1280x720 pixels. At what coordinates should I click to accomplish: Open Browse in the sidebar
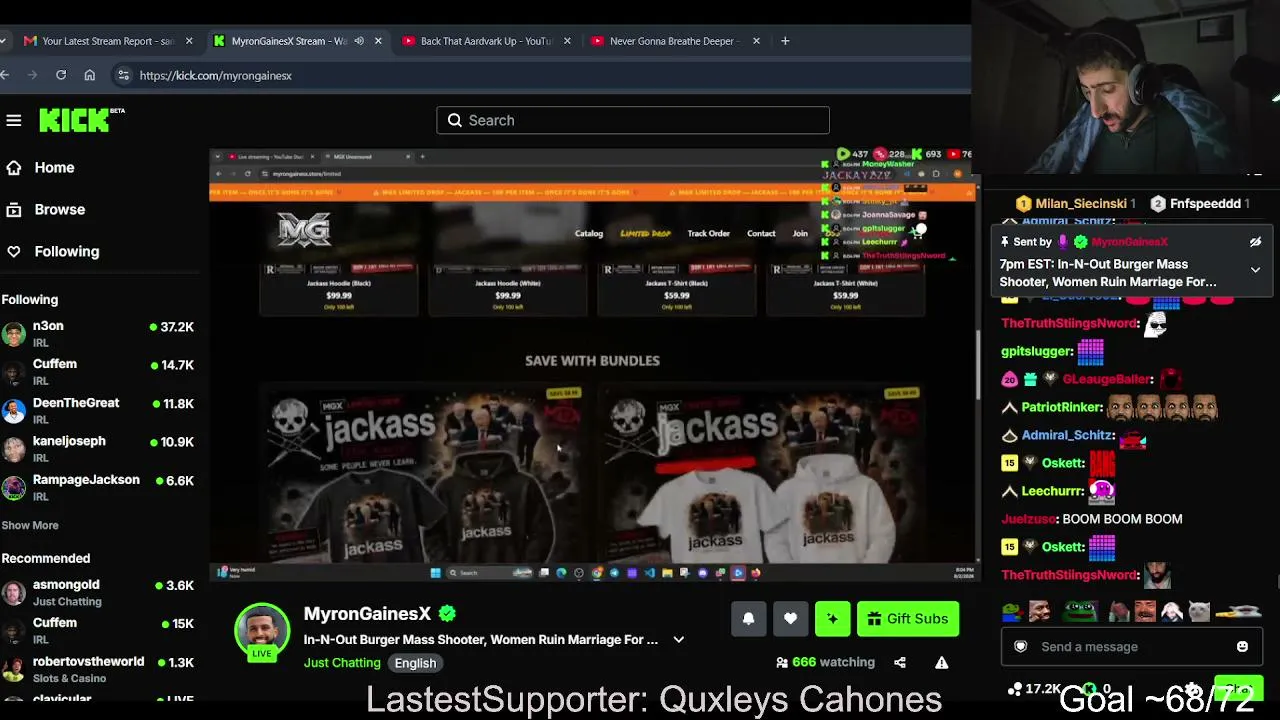[x=59, y=210]
